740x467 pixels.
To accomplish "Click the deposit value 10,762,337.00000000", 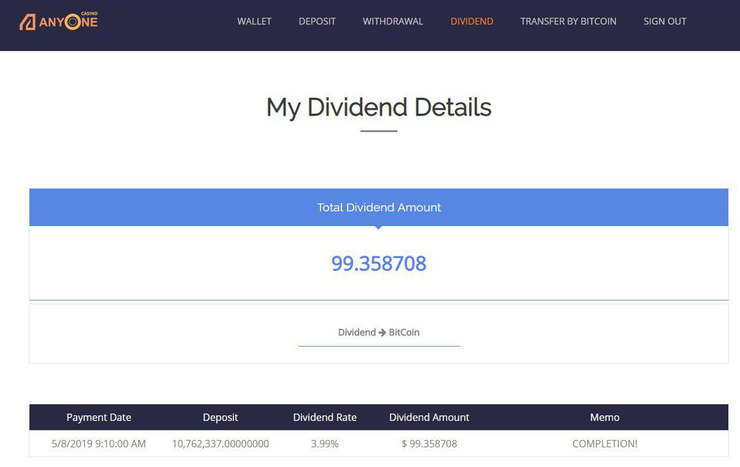I will click(220, 444).
